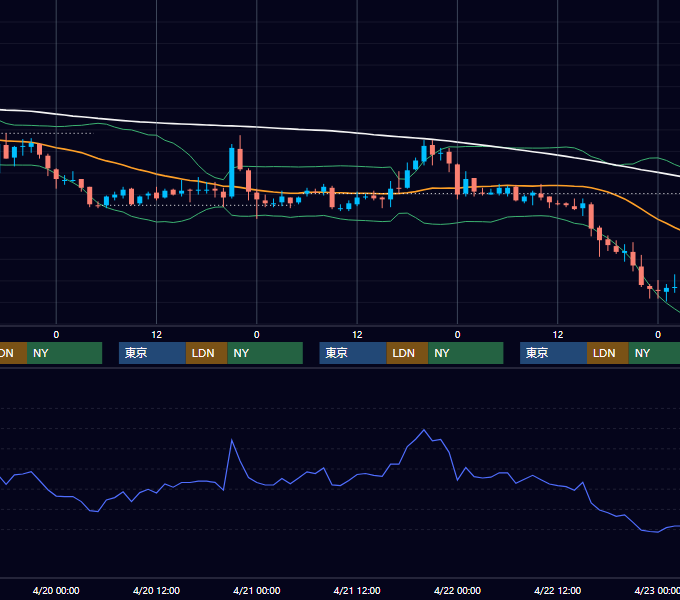The width and height of the screenshot is (680, 600).
Task: Click the 東京 session block on 4/20
Action: tap(152, 353)
